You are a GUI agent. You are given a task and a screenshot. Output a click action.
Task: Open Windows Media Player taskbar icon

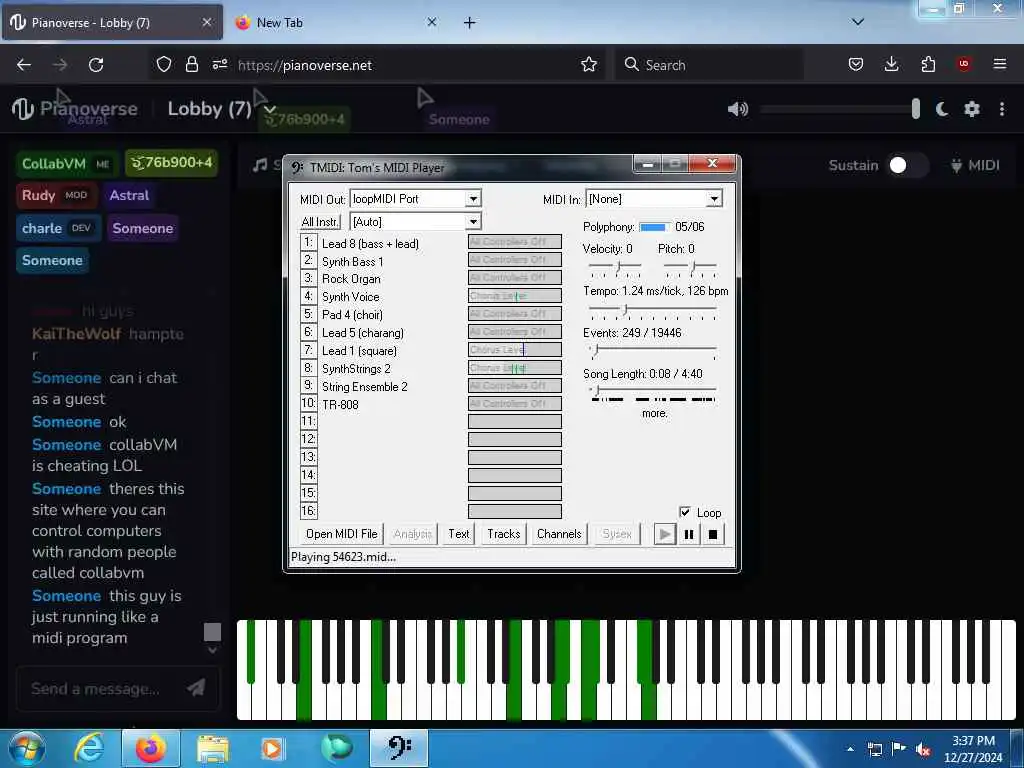click(272, 748)
